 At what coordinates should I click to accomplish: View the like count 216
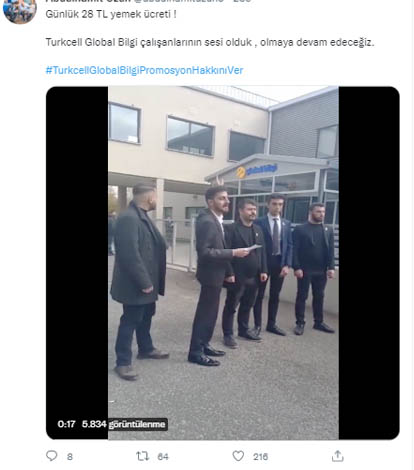(260, 457)
